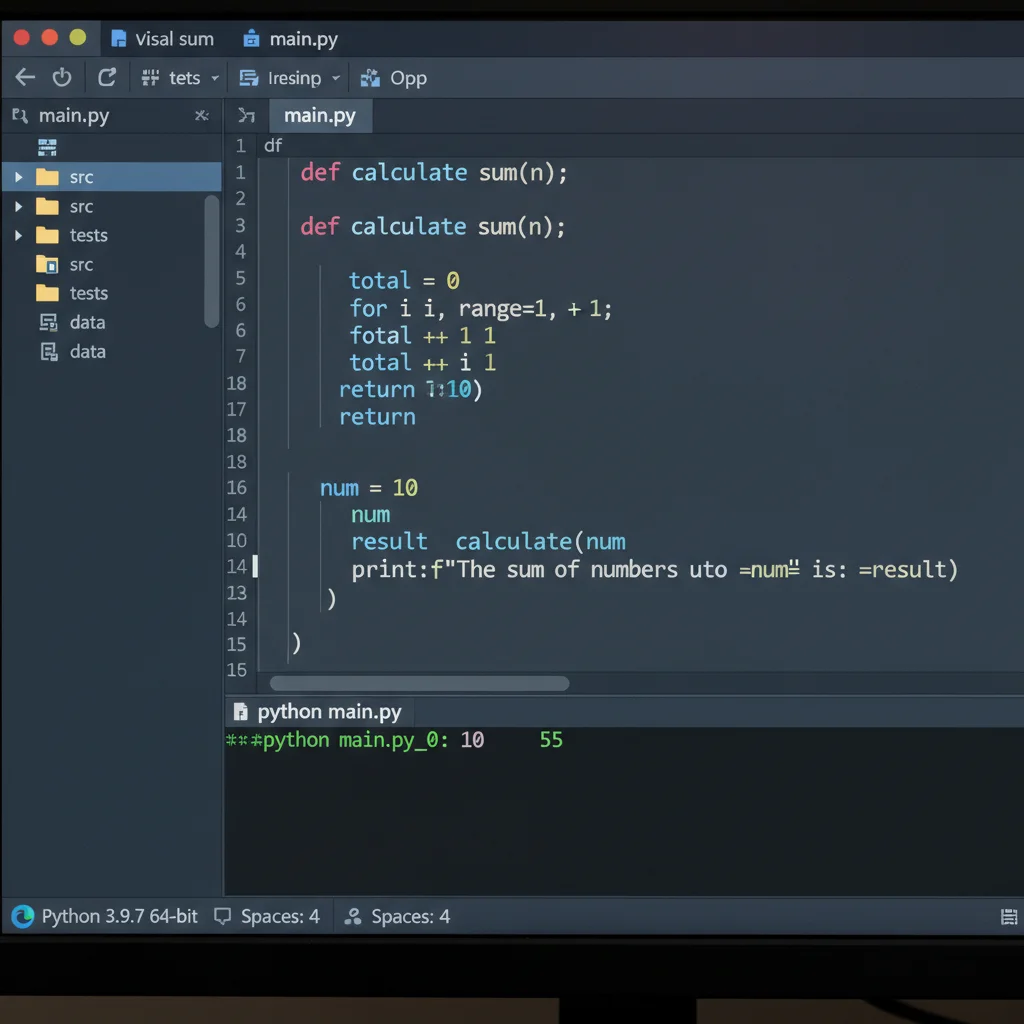Click the terminal tab file icon
This screenshot has height=1024, width=1024.
pyautogui.click(x=240, y=712)
